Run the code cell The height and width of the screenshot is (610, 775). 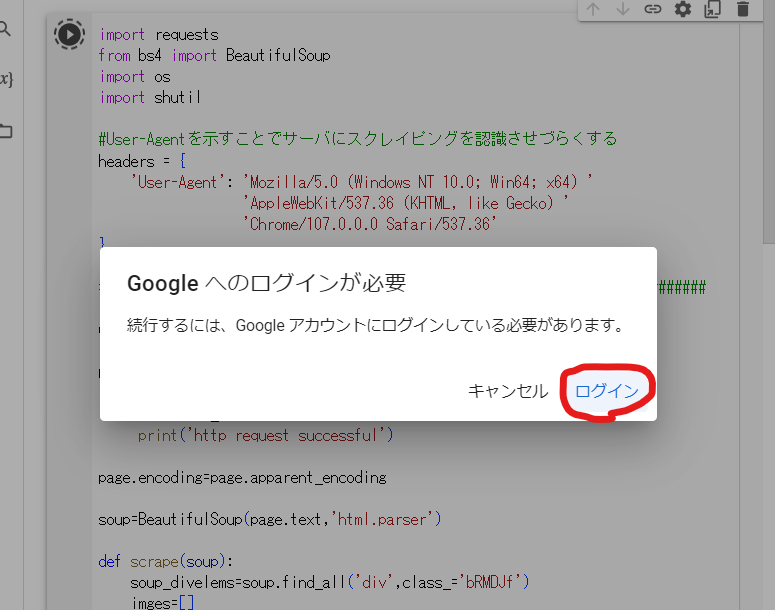[x=69, y=35]
